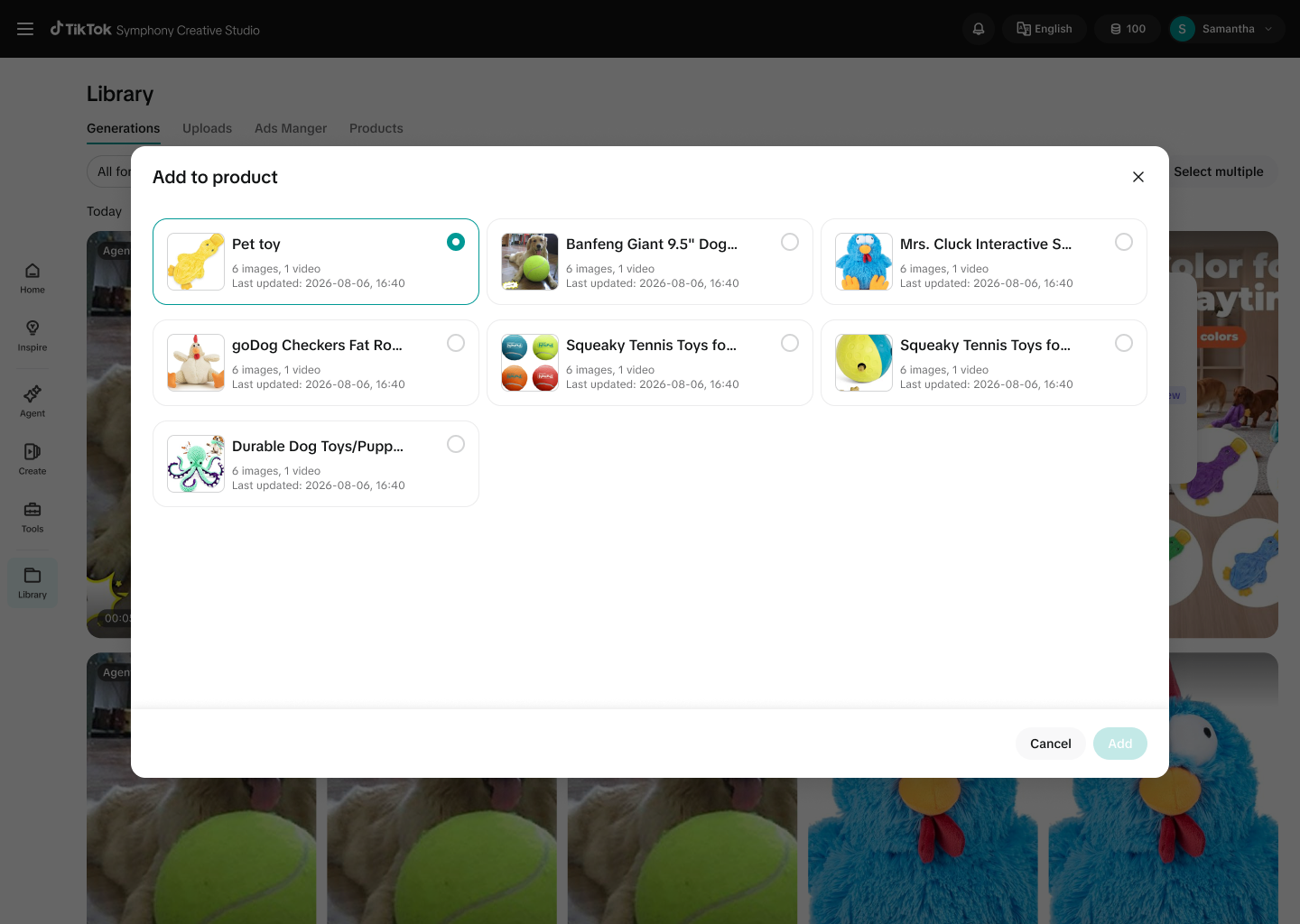Viewport: 1300px width, 924px height.
Task: Click the goDog Checkers Fat Ro... title
Action: point(317,346)
